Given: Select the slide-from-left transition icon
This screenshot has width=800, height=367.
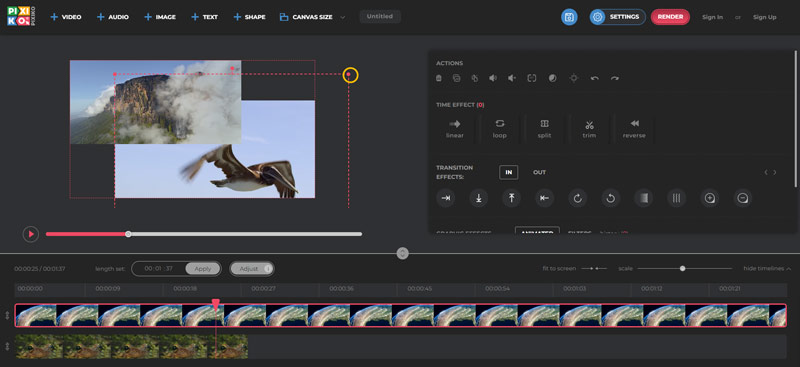Looking at the screenshot, I should tap(445, 198).
